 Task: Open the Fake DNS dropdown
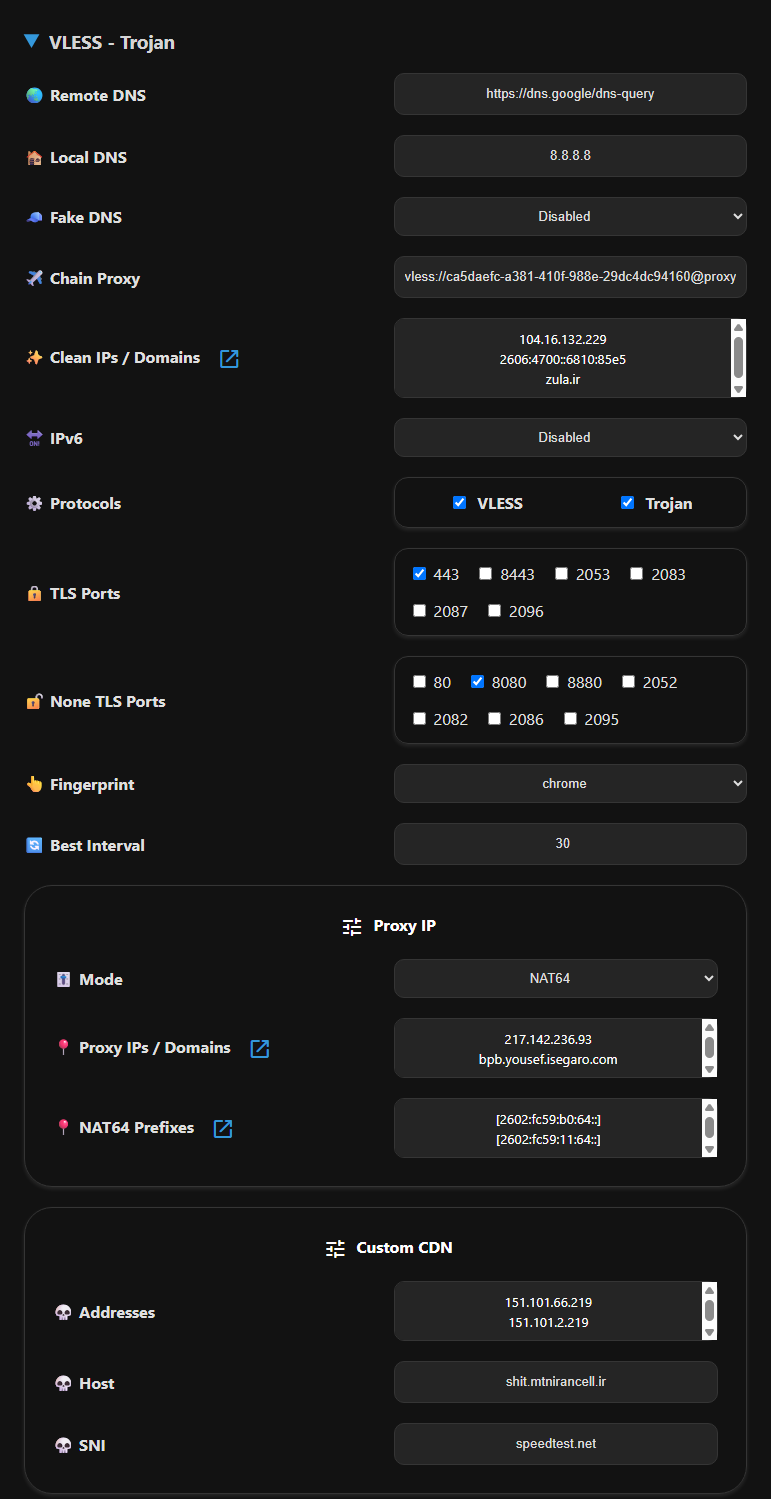point(570,216)
